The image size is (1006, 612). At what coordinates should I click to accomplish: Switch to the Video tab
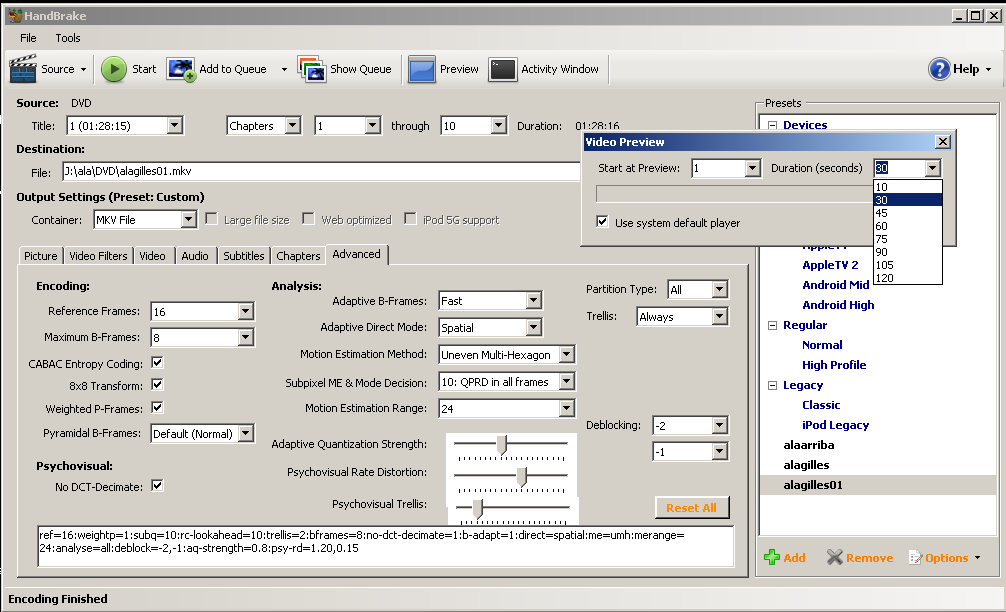pyautogui.click(x=153, y=255)
